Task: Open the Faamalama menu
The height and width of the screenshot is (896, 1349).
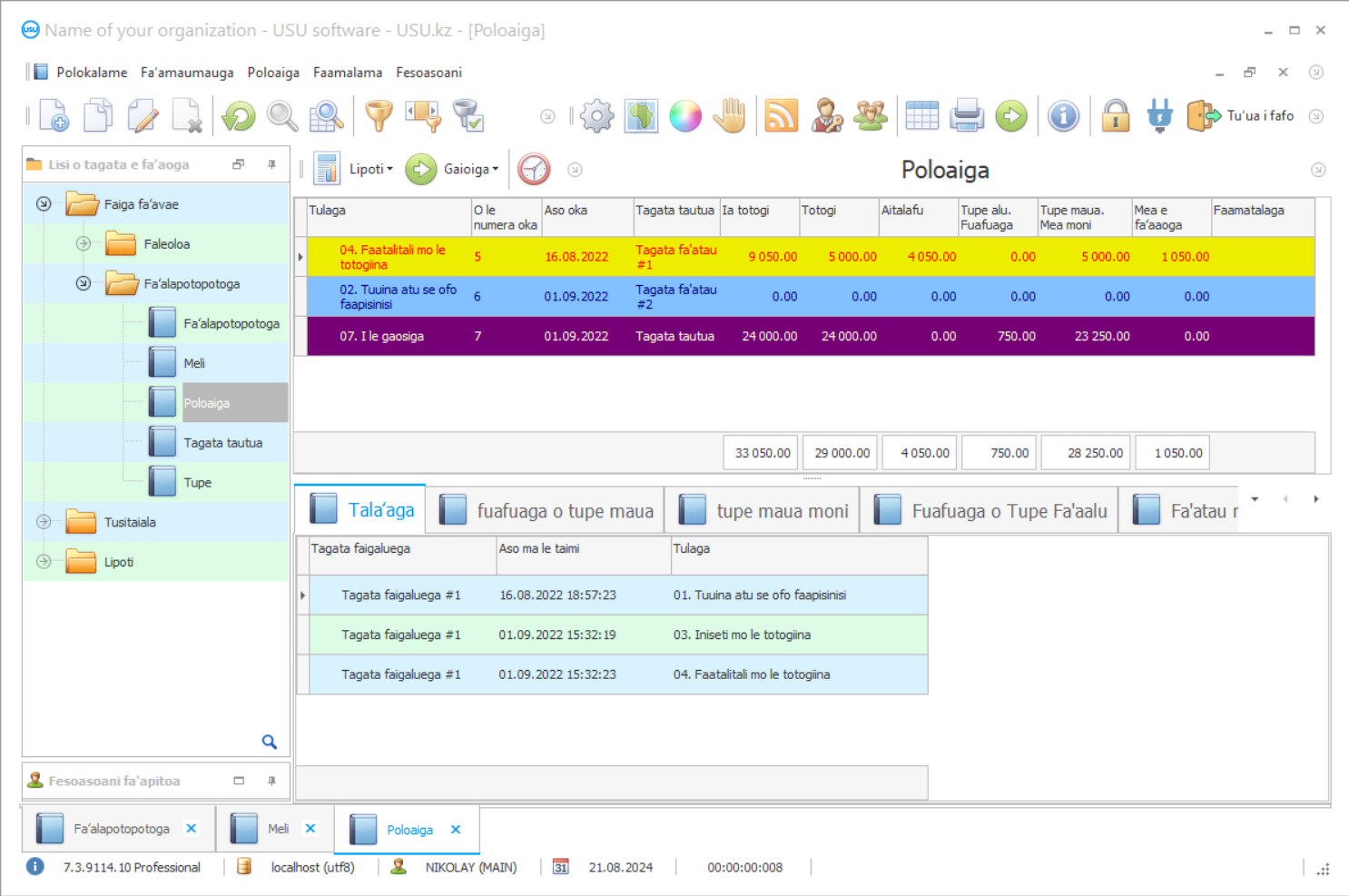Action: (348, 73)
